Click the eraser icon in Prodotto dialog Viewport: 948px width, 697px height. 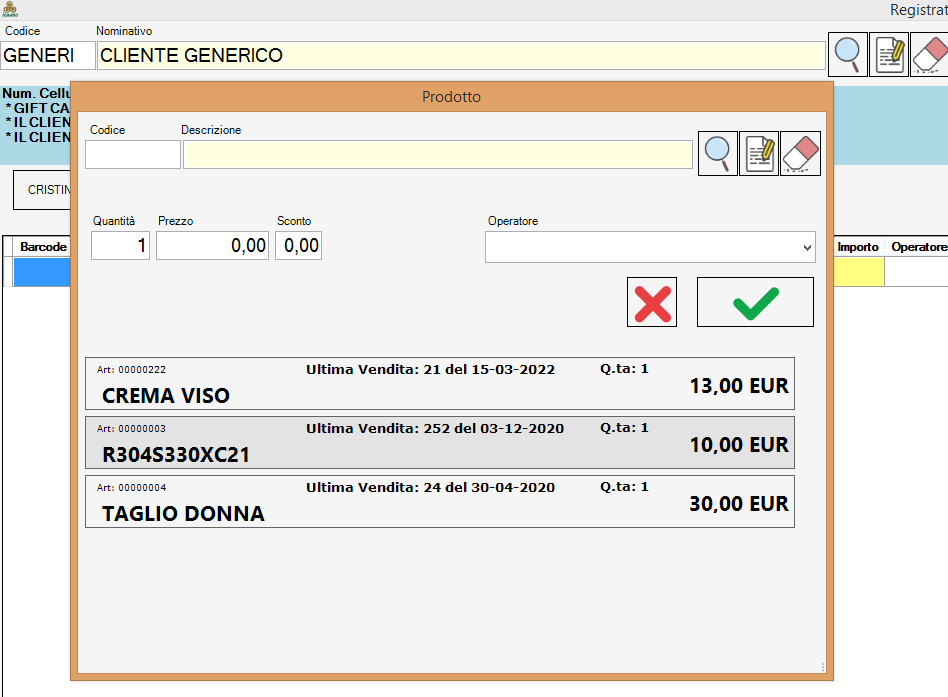[800, 154]
